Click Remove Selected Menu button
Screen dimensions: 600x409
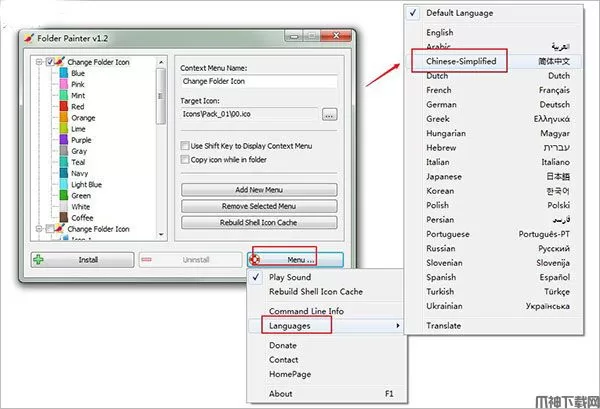point(259,206)
